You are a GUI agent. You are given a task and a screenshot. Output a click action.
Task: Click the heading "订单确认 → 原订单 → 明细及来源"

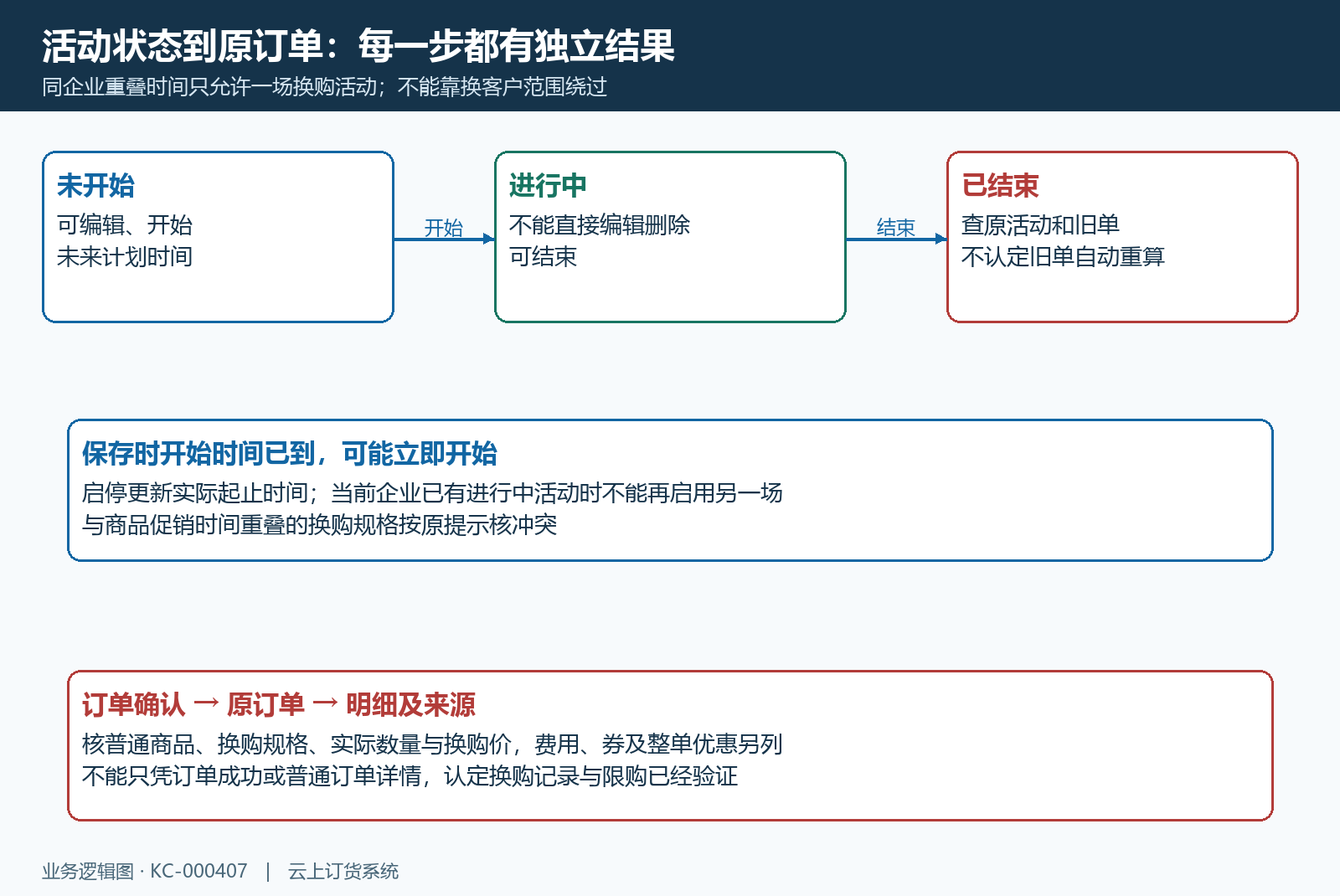coord(279,704)
